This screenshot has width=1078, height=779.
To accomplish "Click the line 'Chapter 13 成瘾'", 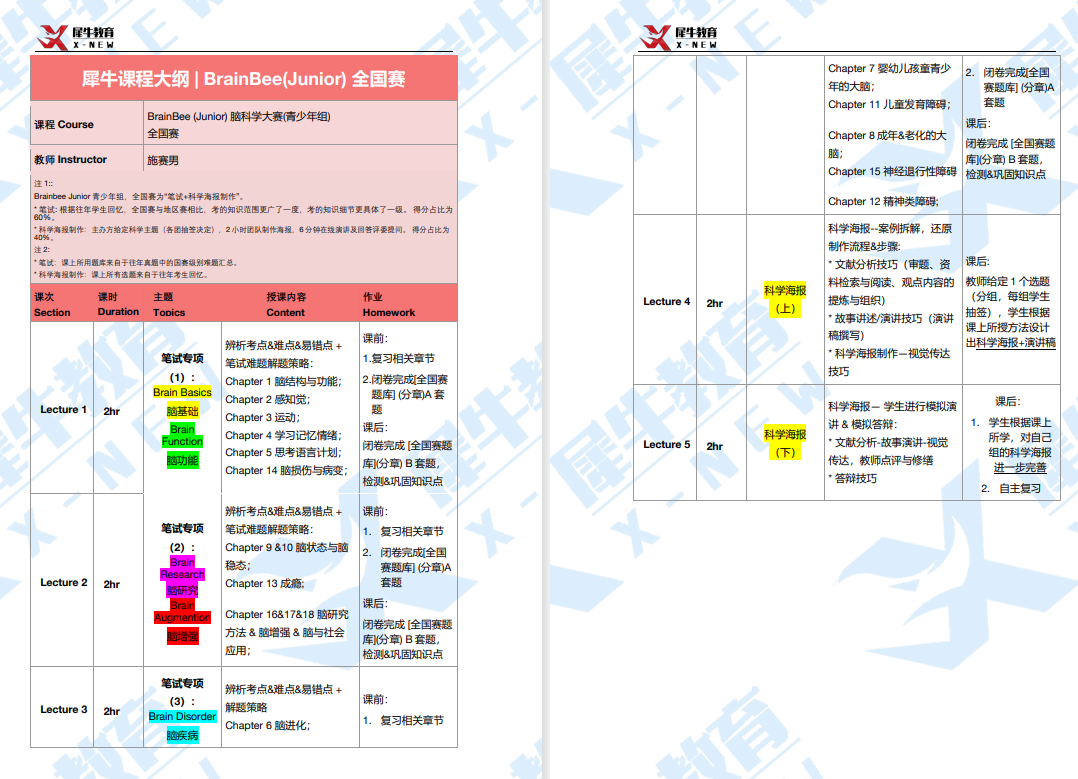I will [265, 584].
